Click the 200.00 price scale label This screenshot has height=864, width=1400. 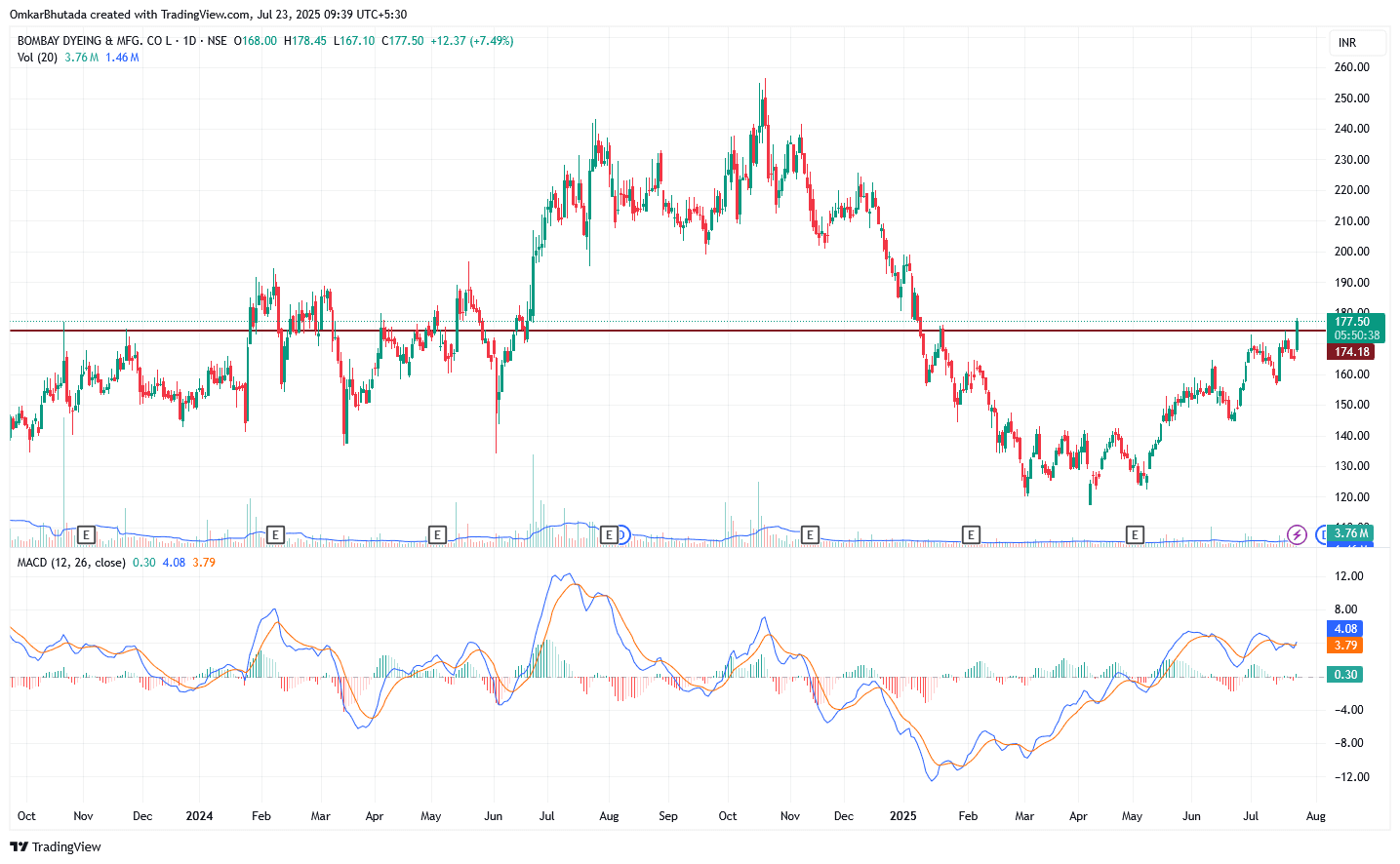pos(1352,252)
